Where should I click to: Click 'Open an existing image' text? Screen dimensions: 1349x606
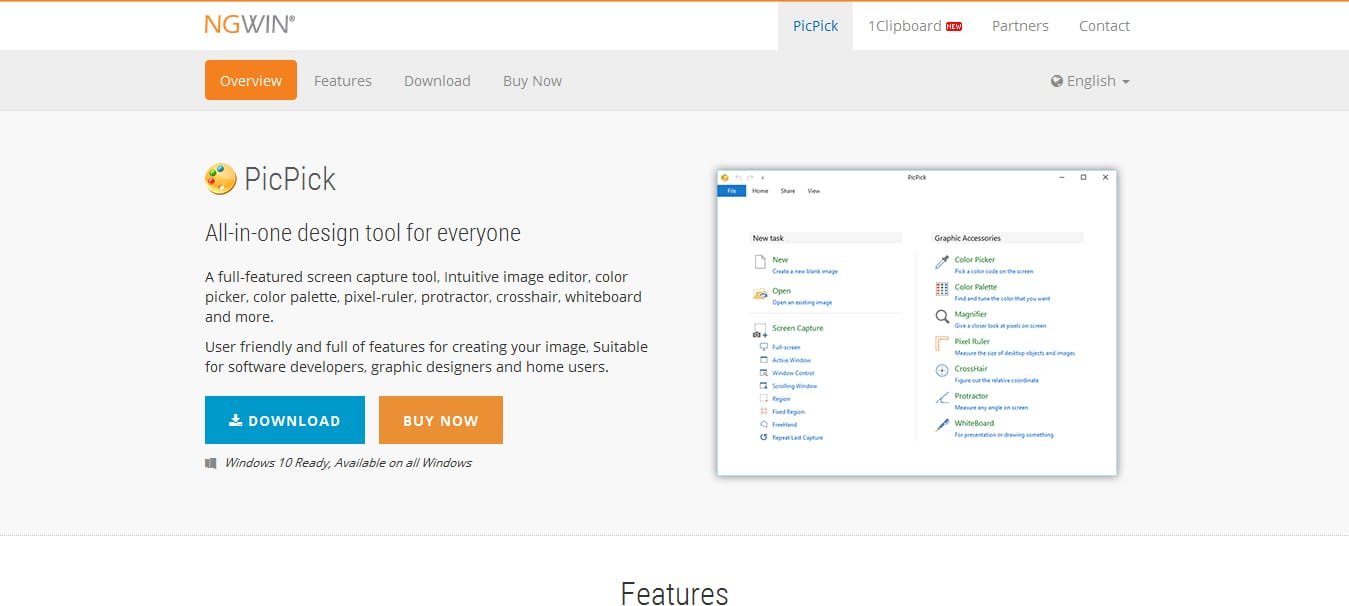click(802, 302)
